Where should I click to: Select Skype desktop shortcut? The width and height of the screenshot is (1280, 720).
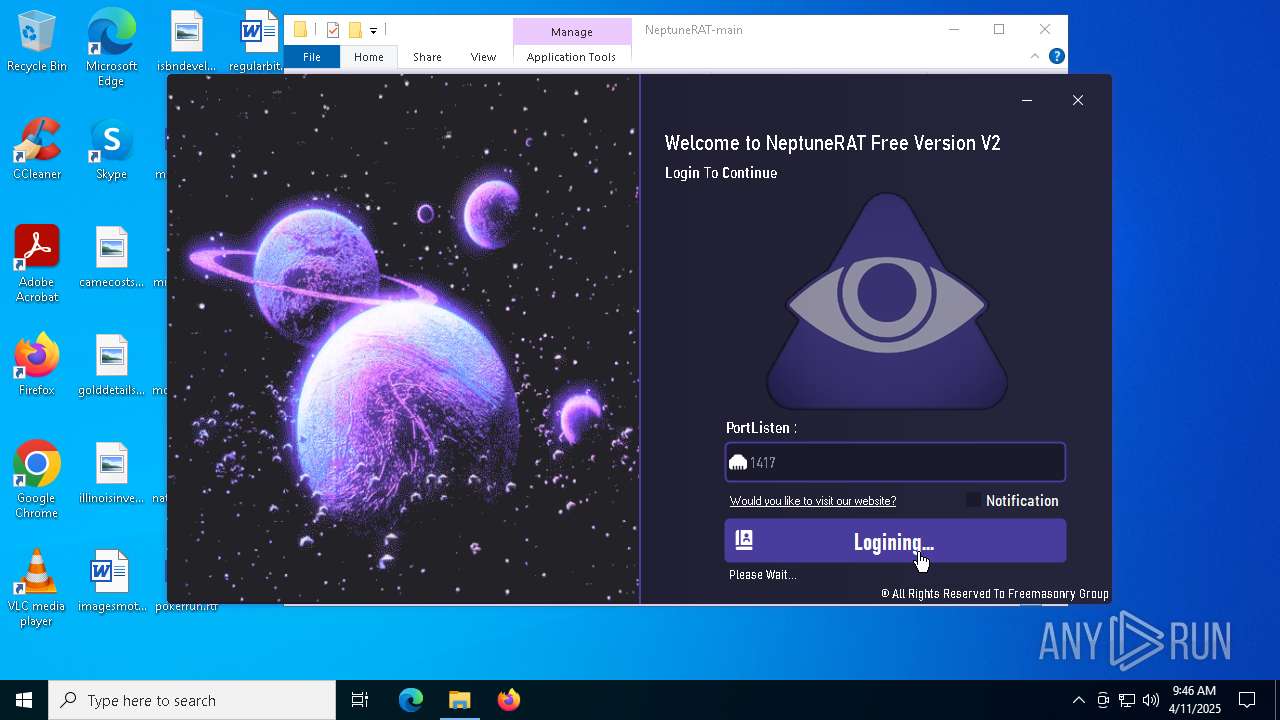click(111, 150)
